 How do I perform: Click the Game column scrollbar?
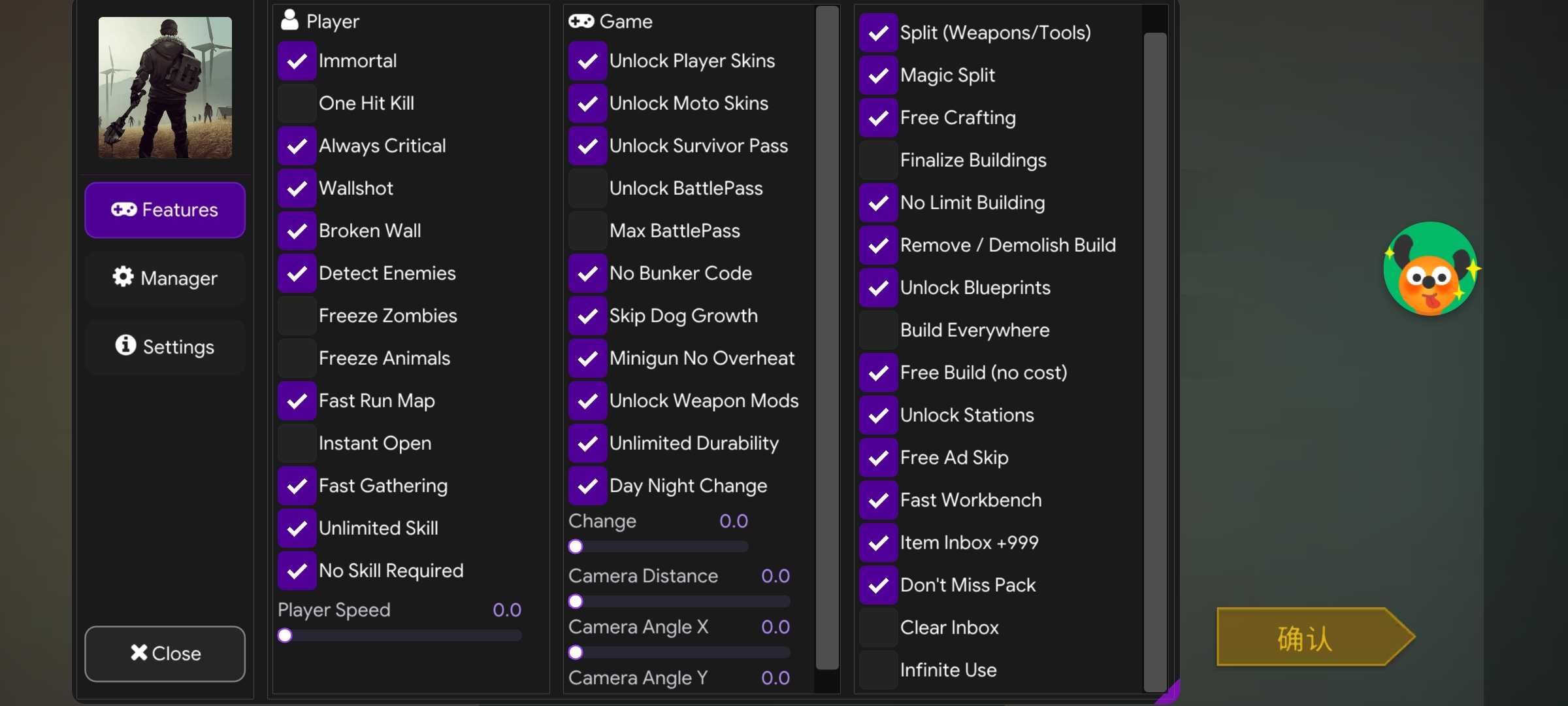[x=827, y=338]
